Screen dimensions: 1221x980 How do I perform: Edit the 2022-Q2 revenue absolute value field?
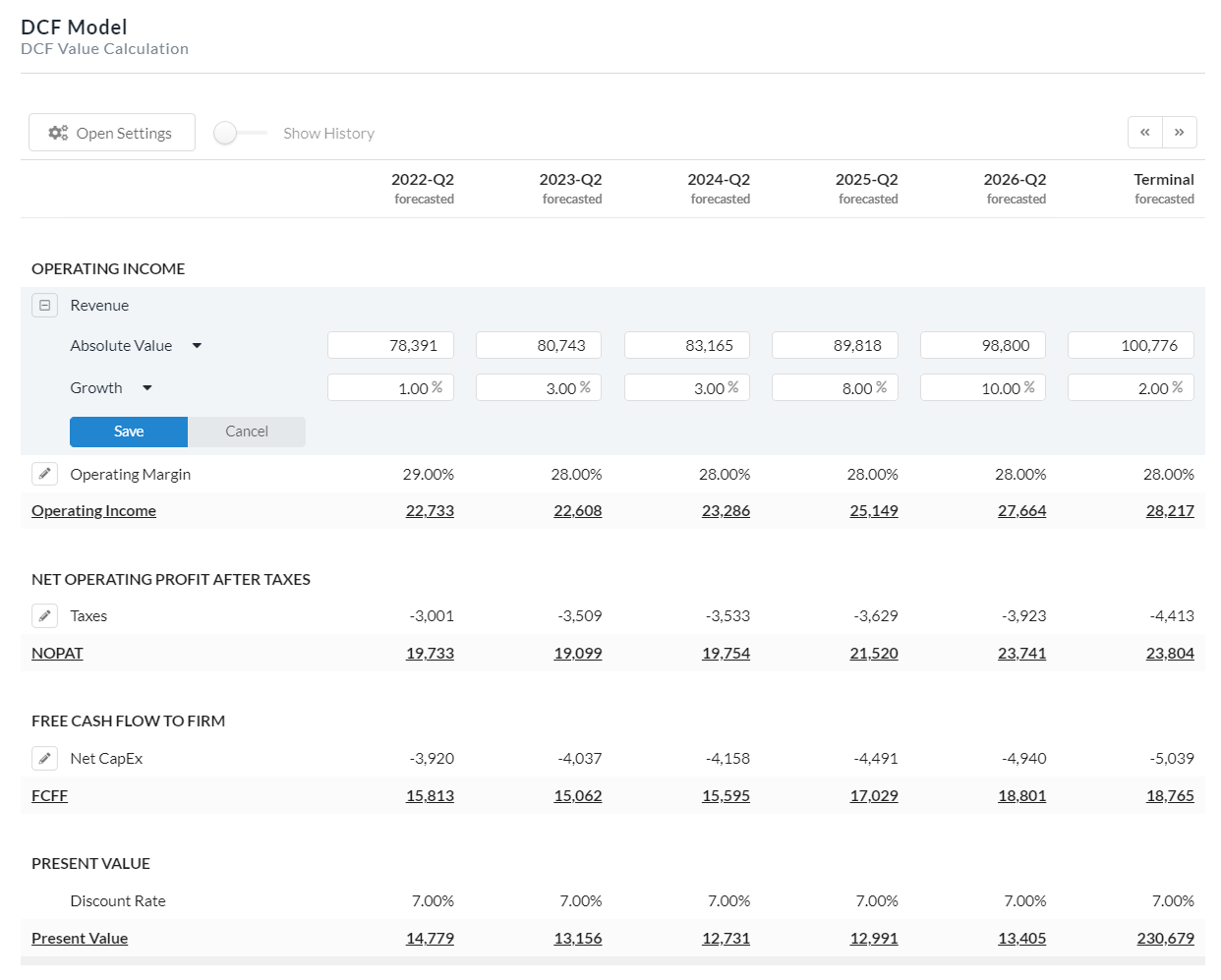point(390,345)
